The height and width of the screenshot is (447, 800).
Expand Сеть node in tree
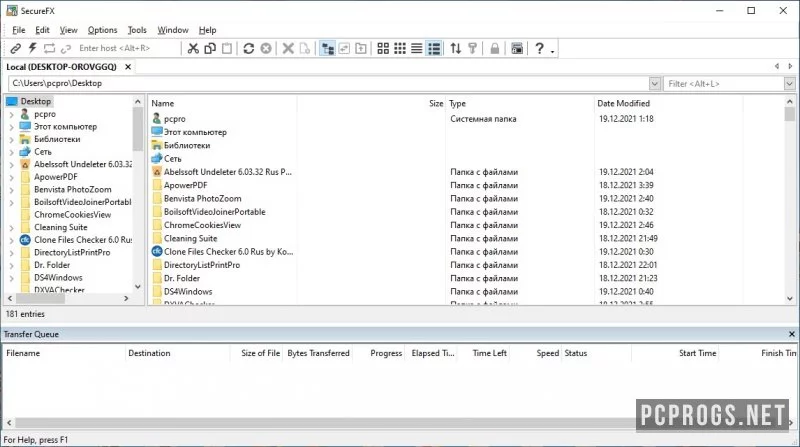pos(11,152)
